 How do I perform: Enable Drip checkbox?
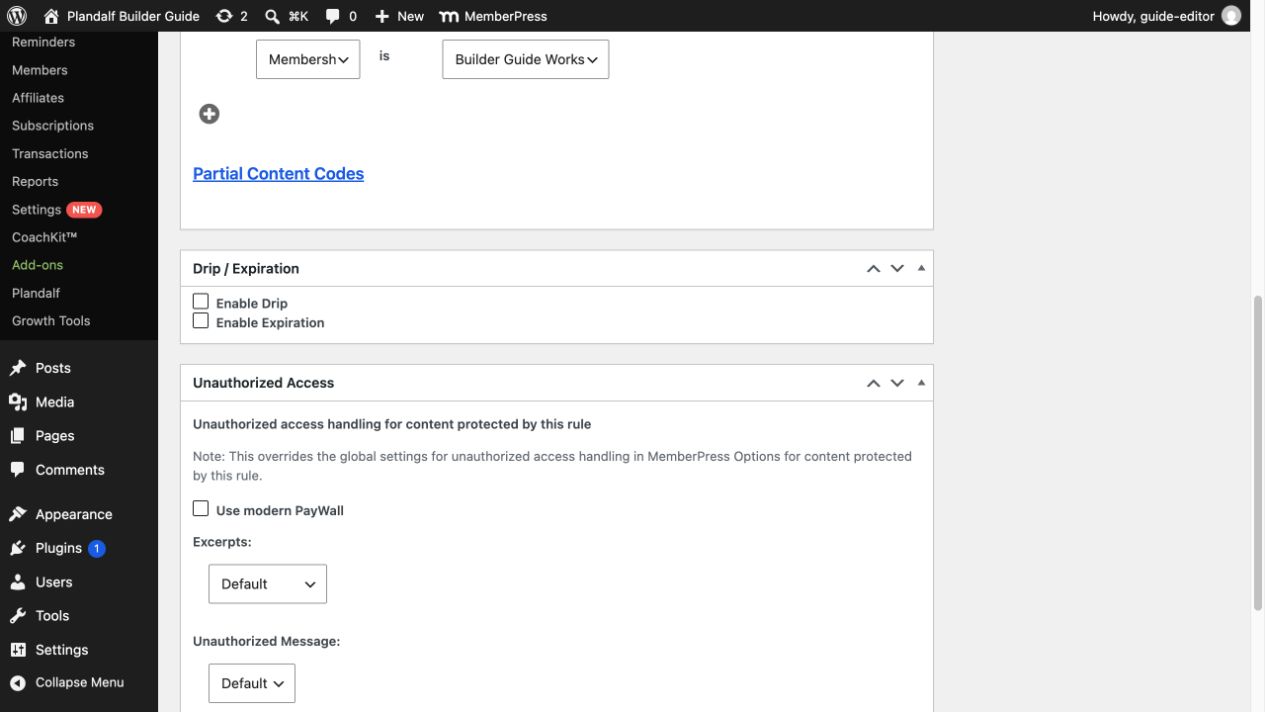coord(201,302)
